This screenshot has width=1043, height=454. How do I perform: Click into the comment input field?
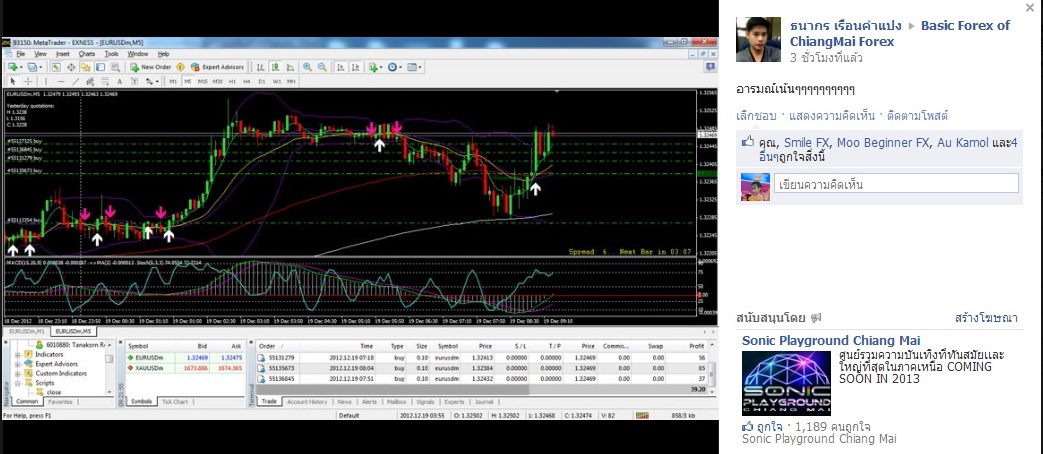895,184
